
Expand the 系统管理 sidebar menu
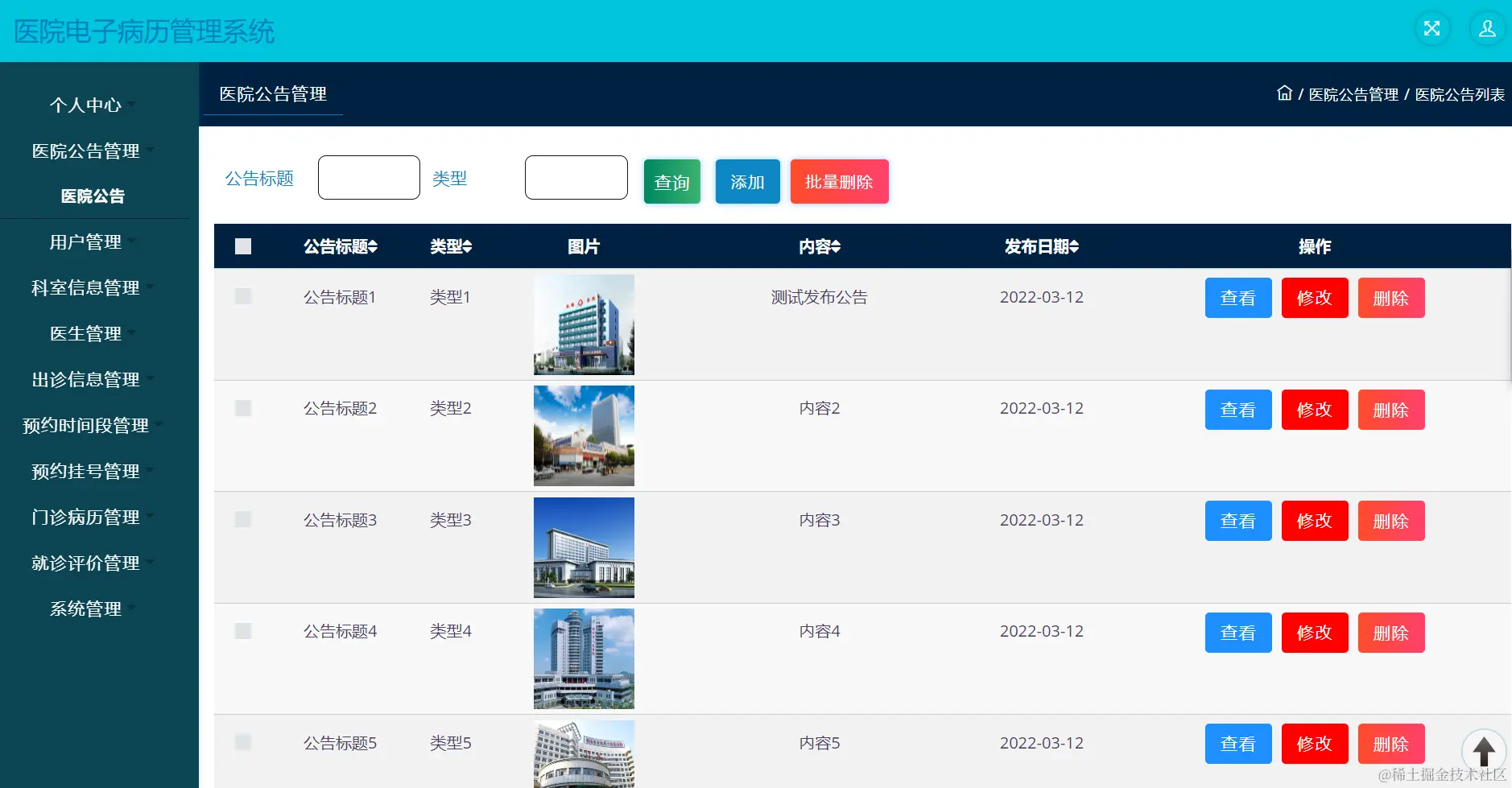pos(93,609)
